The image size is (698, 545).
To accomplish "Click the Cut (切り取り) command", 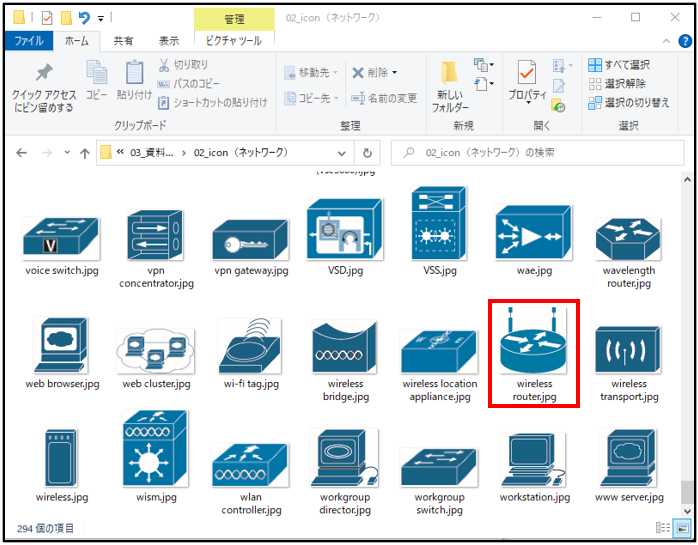I will tap(183, 65).
